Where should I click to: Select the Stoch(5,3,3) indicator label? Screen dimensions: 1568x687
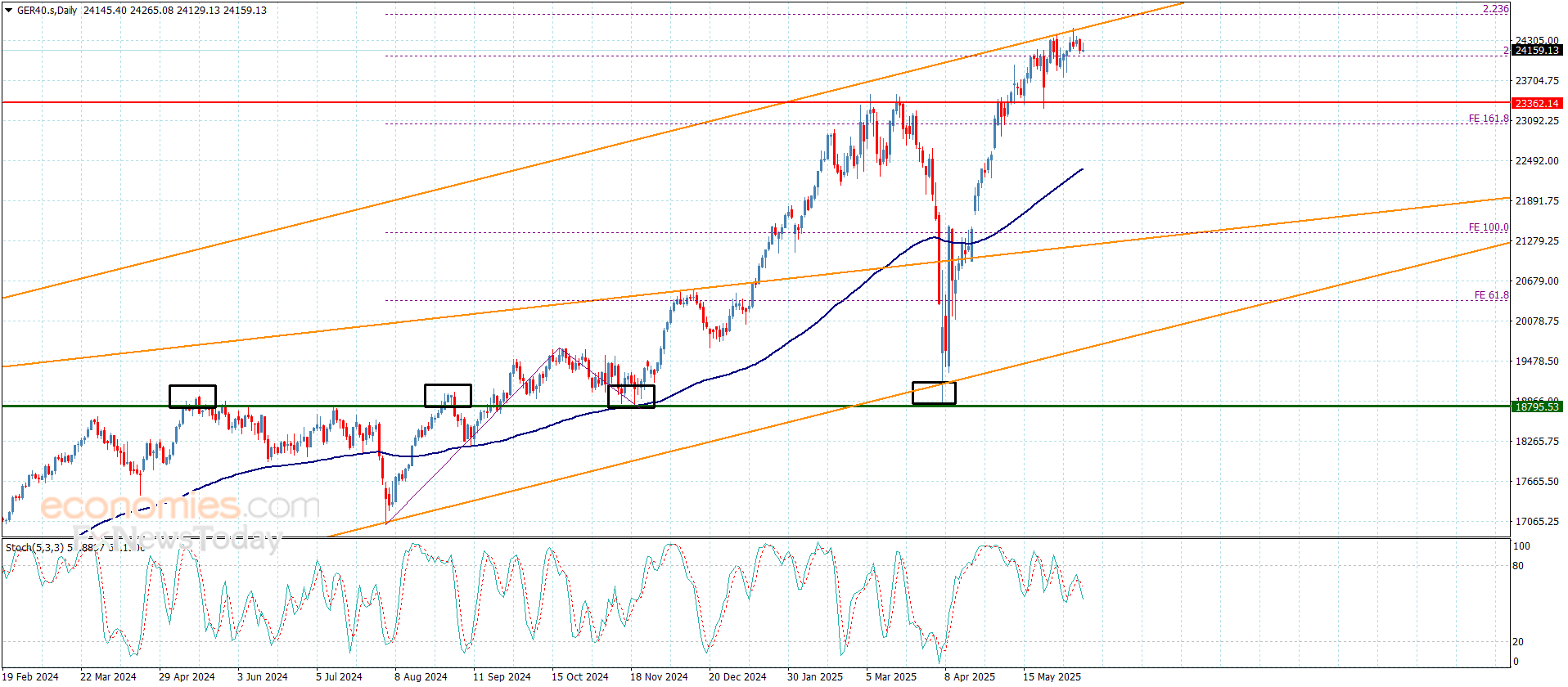(x=34, y=547)
